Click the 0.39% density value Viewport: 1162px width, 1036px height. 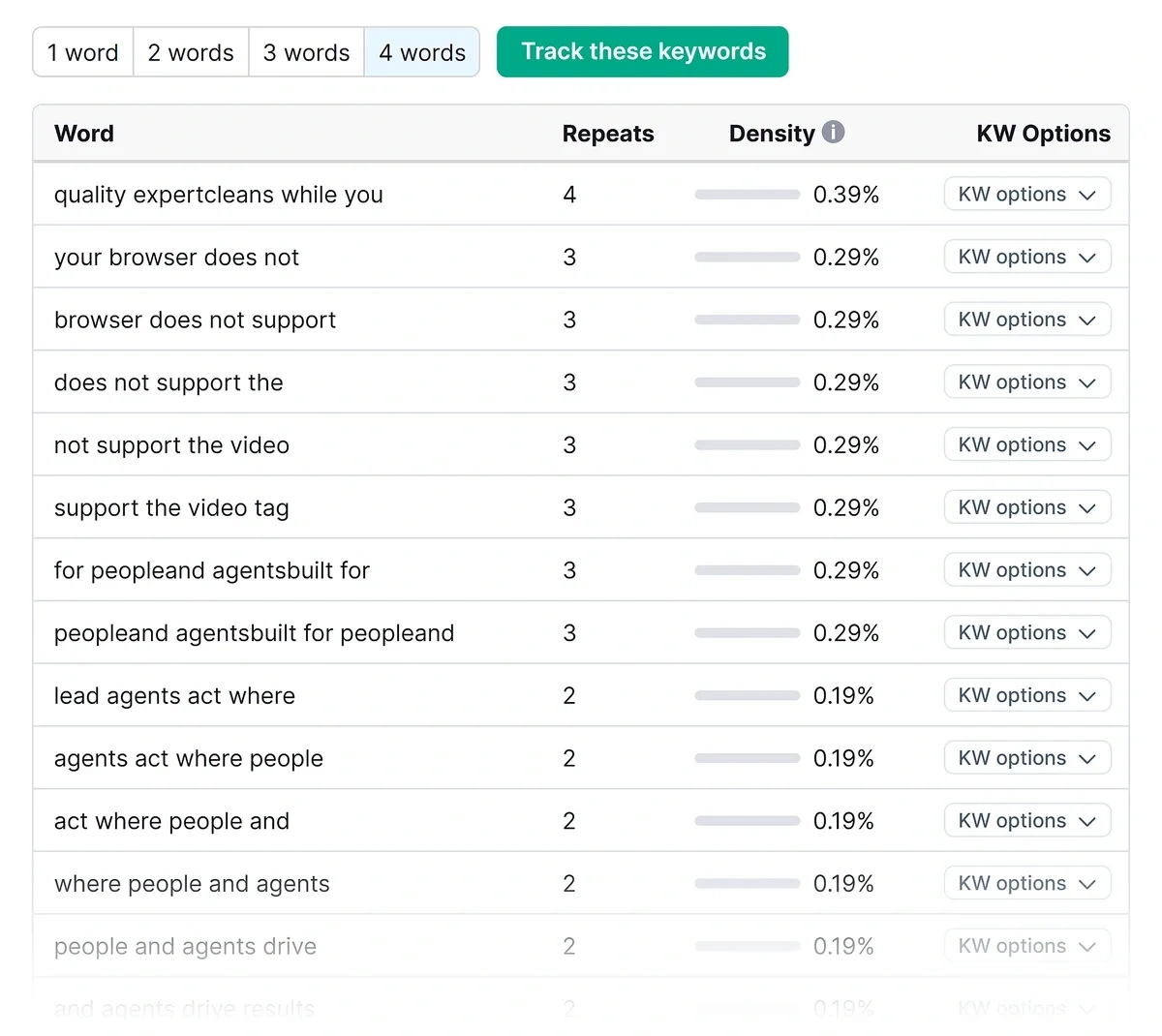point(846,195)
